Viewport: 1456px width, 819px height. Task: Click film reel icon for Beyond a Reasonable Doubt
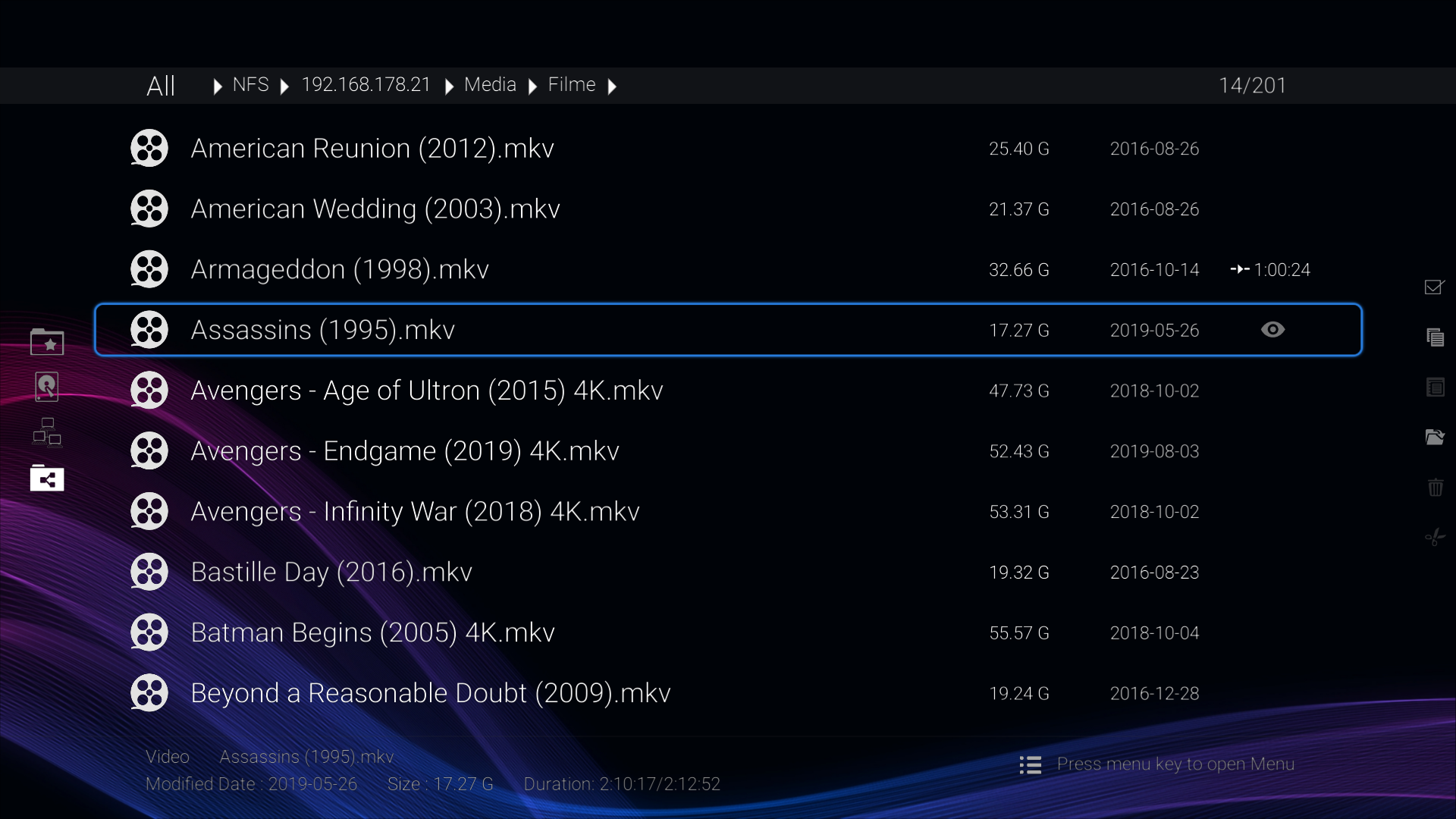pos(149,693)
